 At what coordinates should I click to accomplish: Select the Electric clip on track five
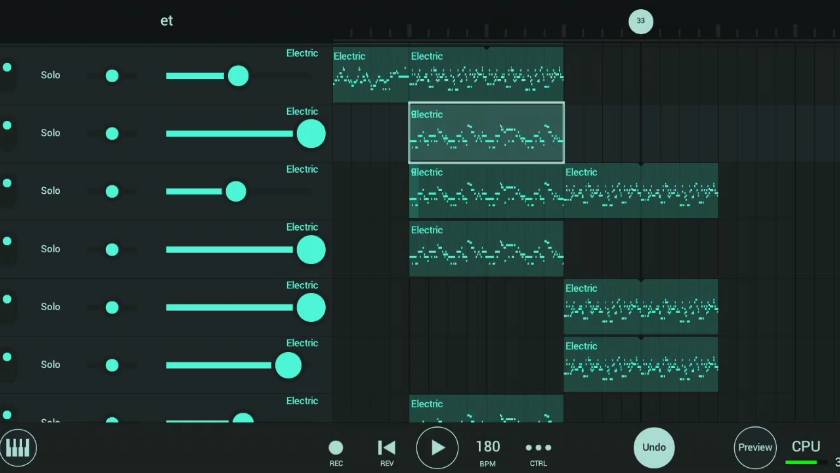point(641,306)
